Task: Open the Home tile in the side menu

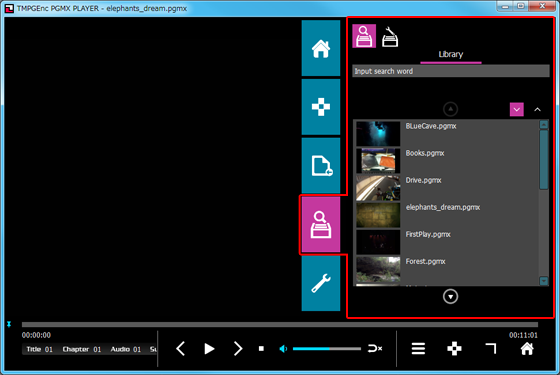Action: [321, 48]
